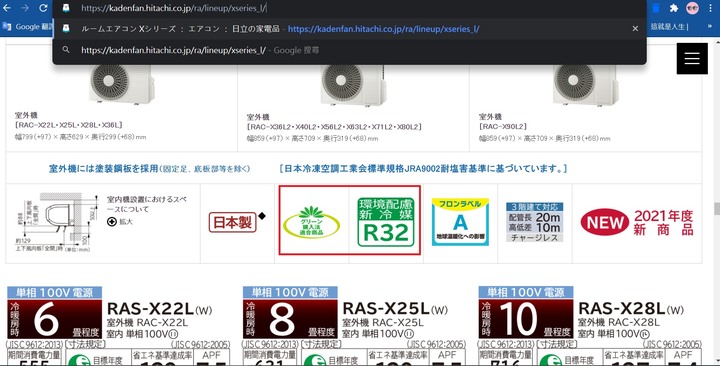720x366 pixels.
Task: Remove the history suggestion with the X
Action: pyautogui.click(x=635, y=28)
